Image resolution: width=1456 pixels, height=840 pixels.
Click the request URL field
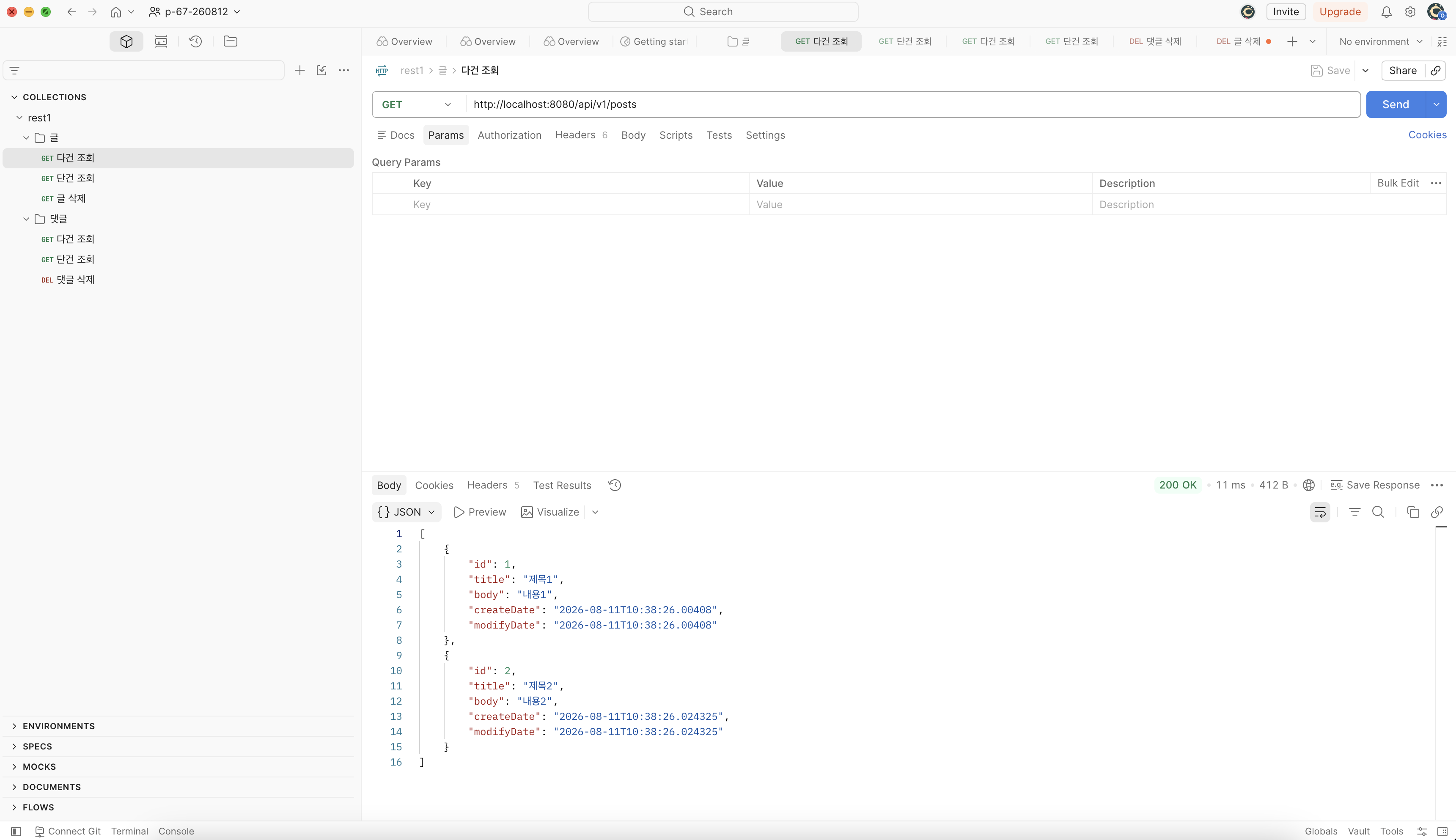(x=912, y=104)
